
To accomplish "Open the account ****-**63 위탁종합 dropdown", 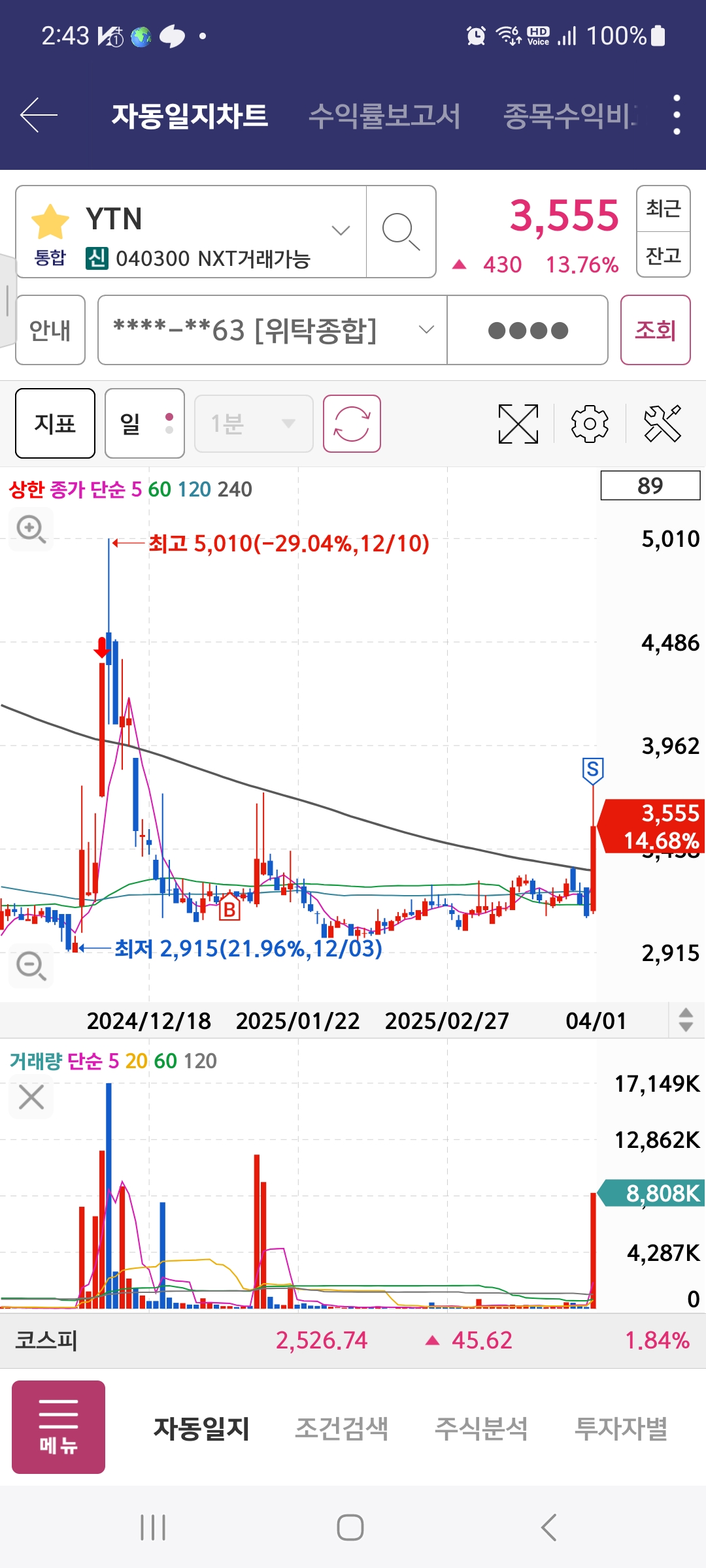I will tap(273, 330).
